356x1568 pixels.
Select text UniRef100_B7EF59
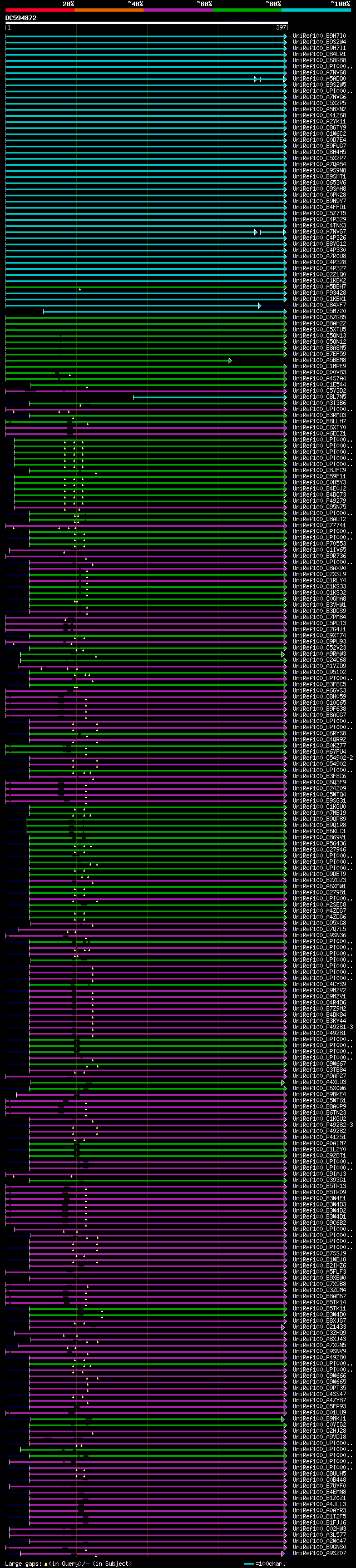point(319,354)
